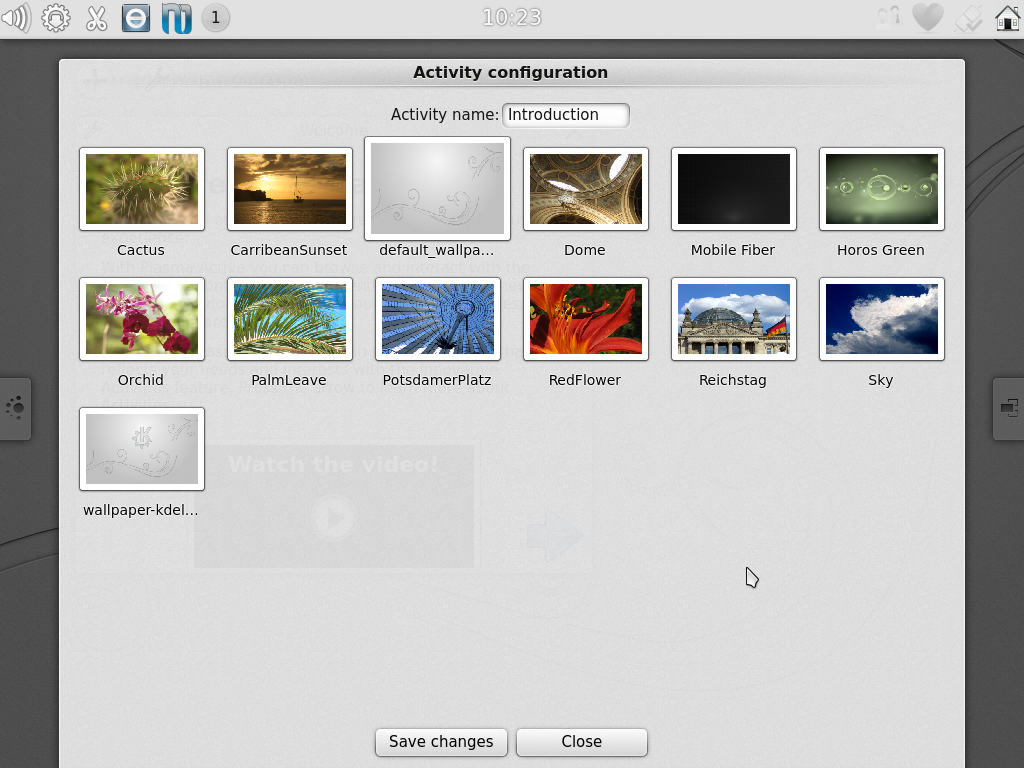The width and height of the screenshot is (1024, 768).
Task: Click the Reichstag label text
Action: click(733, 380)
